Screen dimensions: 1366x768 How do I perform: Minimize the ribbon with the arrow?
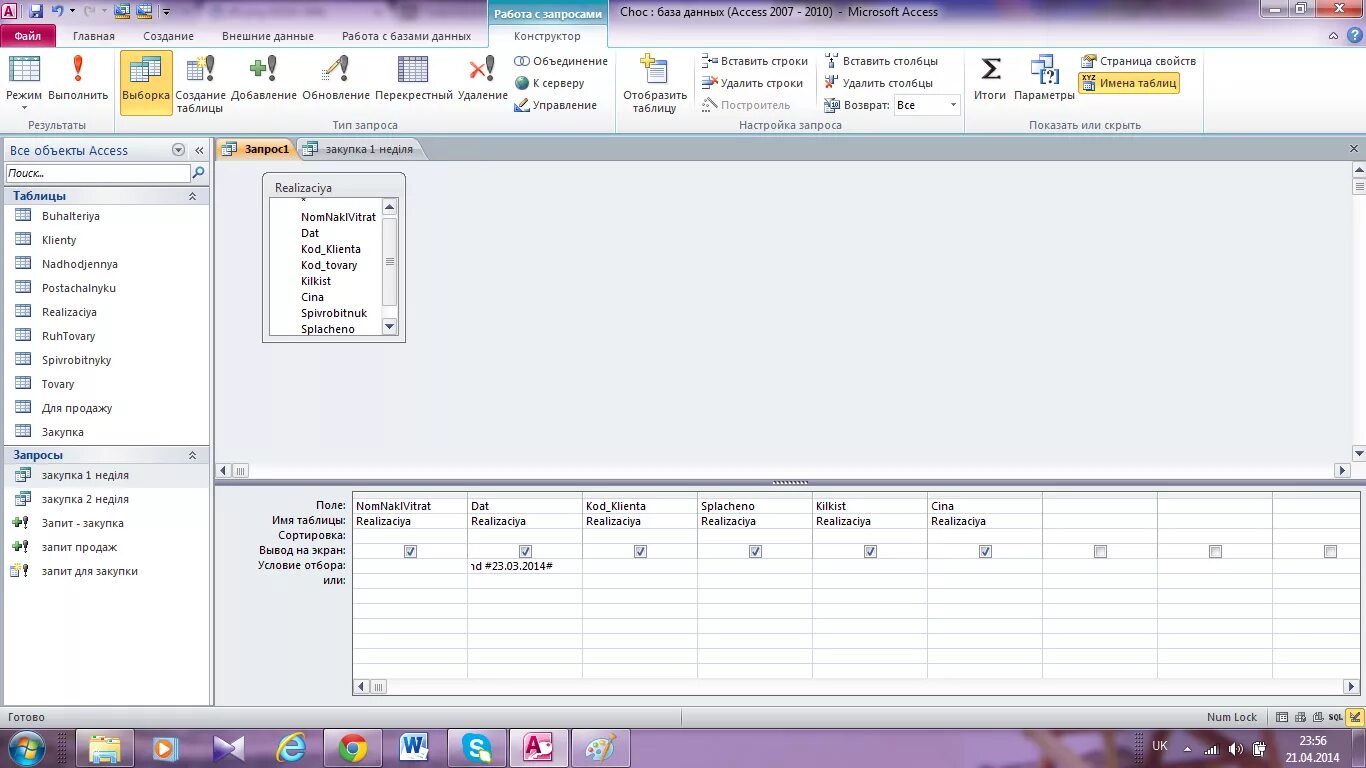click(1335, 36)
